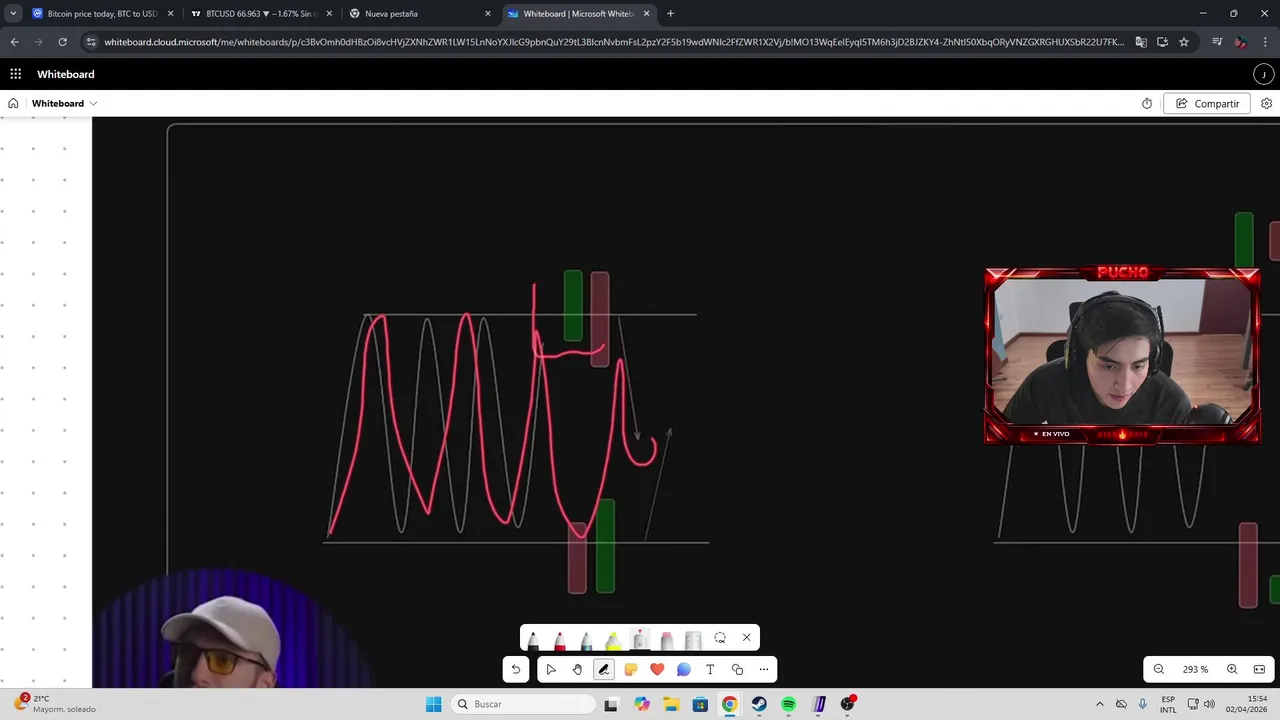Go back in browser history

point(14,42)
